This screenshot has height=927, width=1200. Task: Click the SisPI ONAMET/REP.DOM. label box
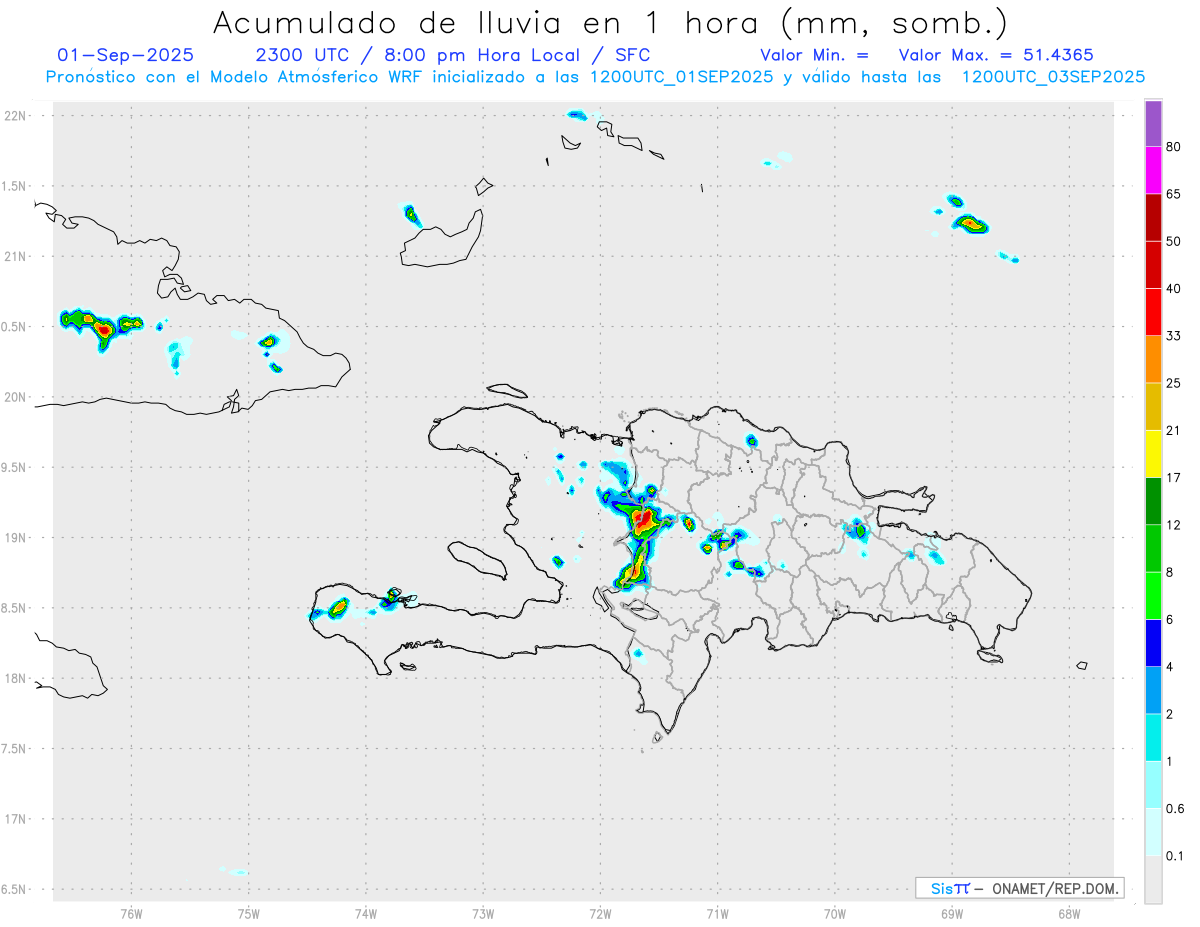1019,888
